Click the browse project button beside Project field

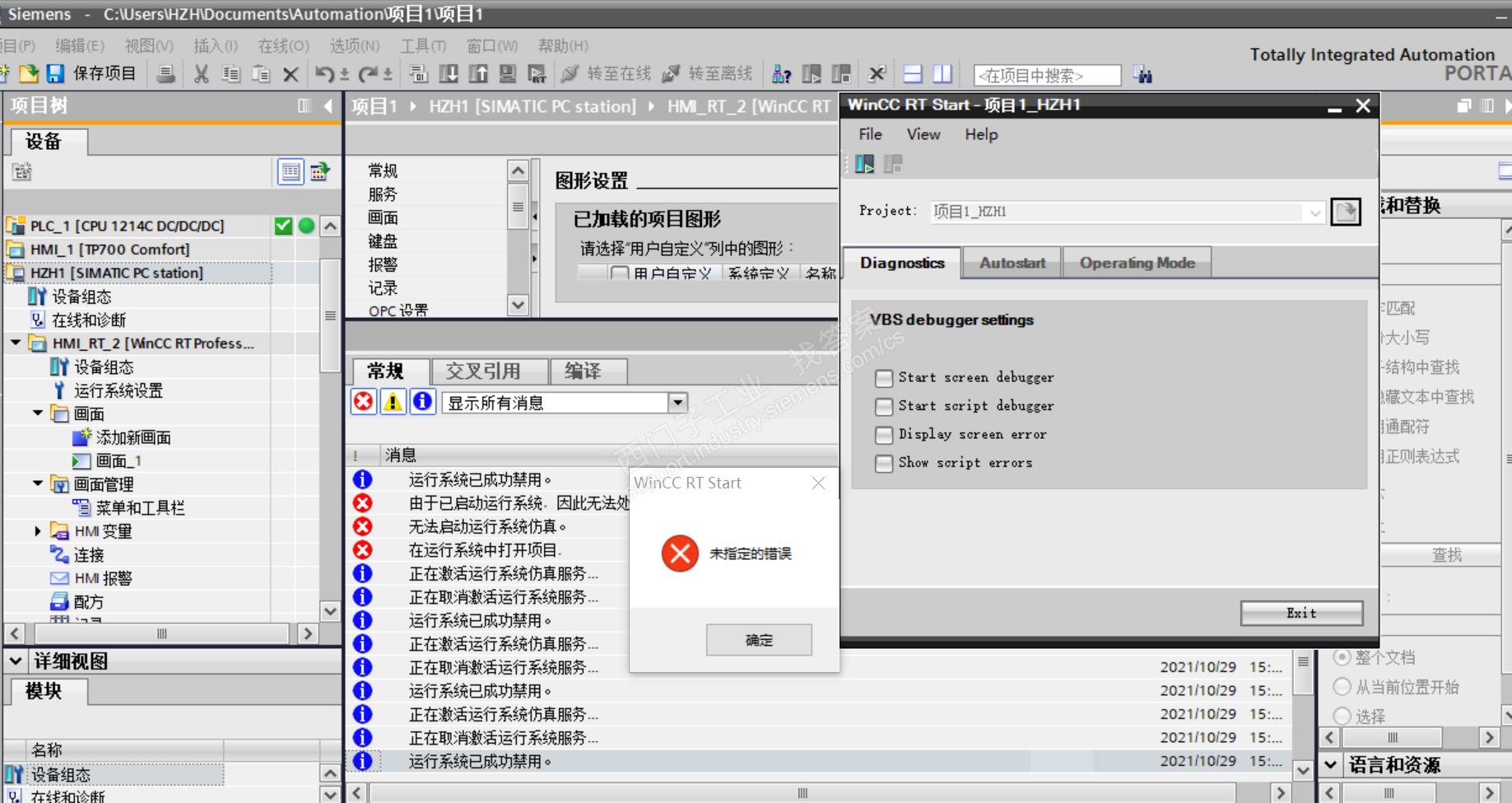coord(1346,212)
